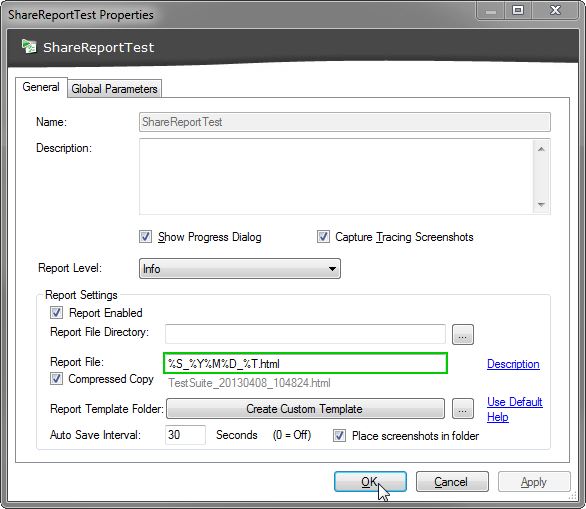Toggle the Show Progress Dialog checkbox

point(145,237)
